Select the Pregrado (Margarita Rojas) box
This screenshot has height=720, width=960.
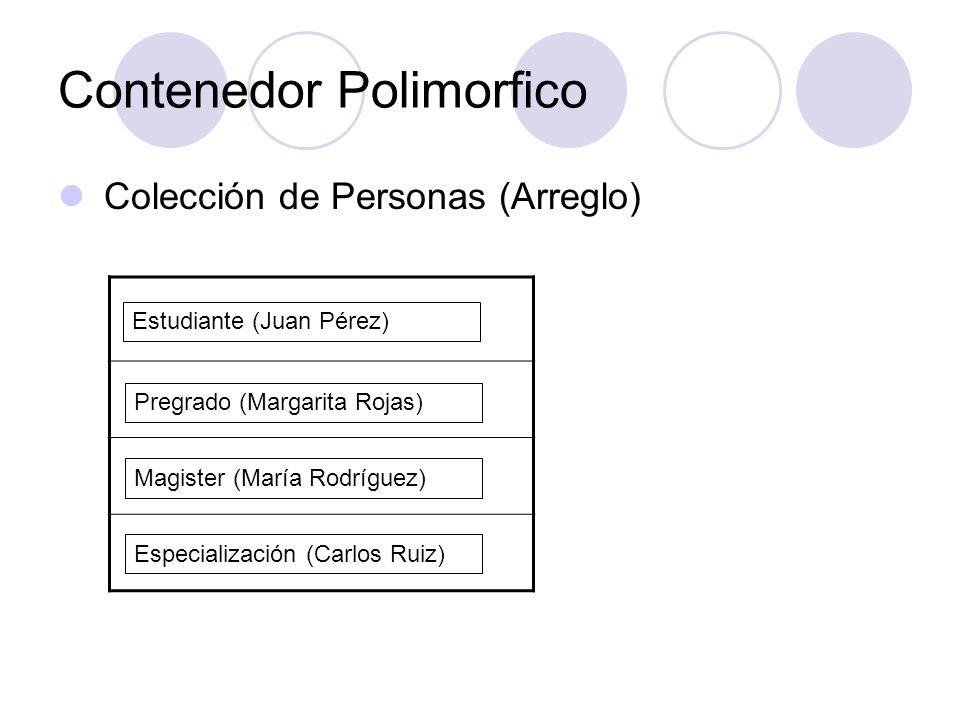[x=304, y=403]
